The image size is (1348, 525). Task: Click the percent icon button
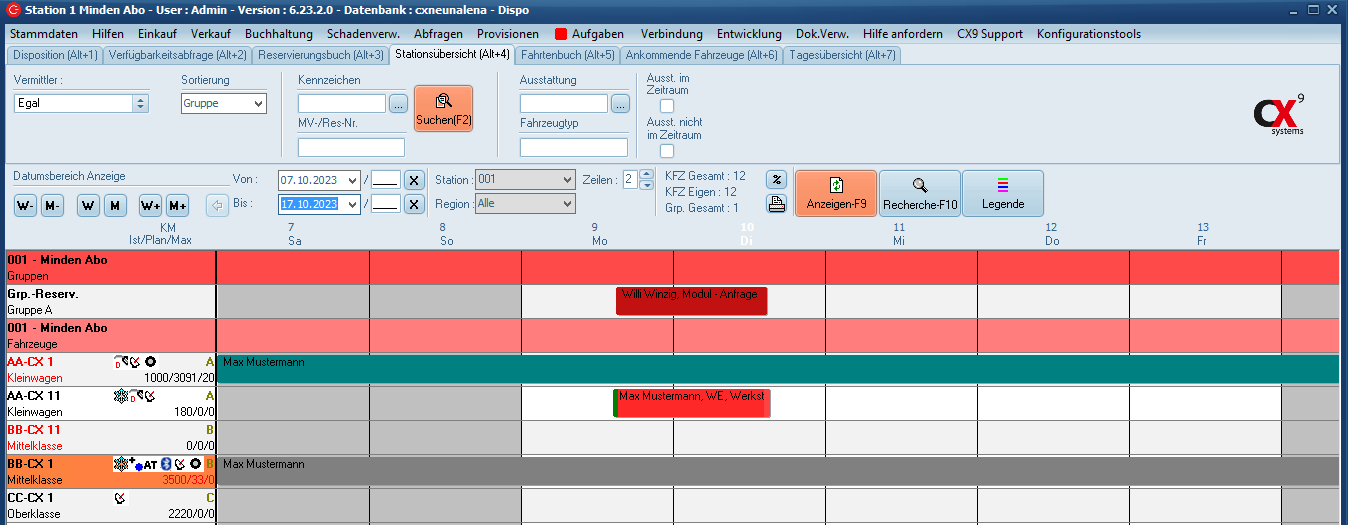tap(776, 180)
